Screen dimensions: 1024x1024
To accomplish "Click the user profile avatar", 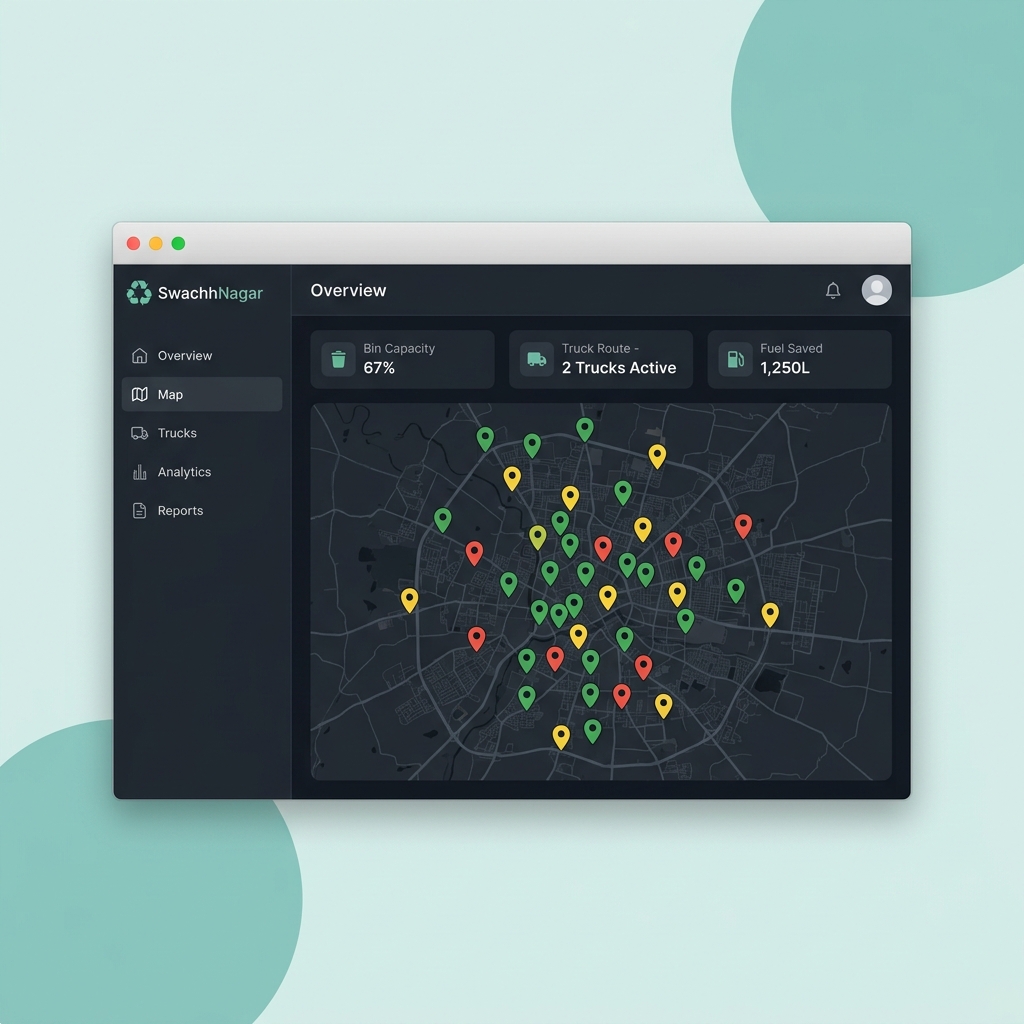I will pyautogui.click(x=876, y=290).
